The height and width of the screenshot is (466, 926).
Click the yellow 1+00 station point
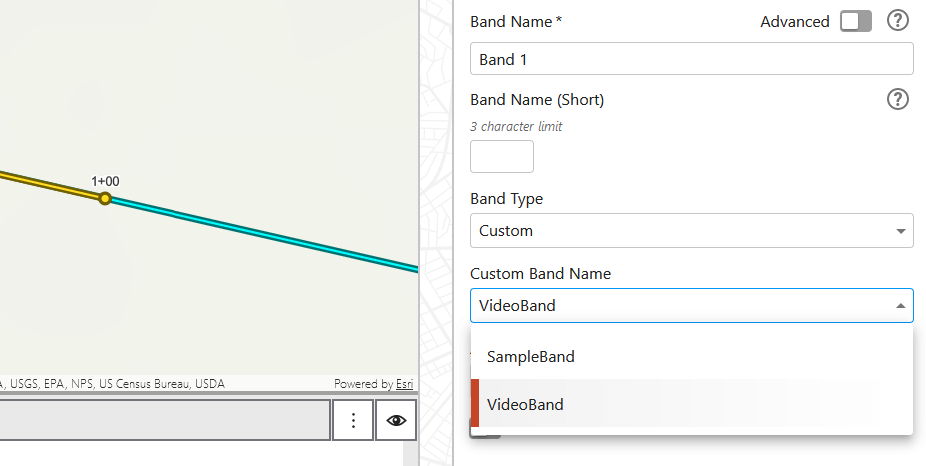tap(105, 199)
